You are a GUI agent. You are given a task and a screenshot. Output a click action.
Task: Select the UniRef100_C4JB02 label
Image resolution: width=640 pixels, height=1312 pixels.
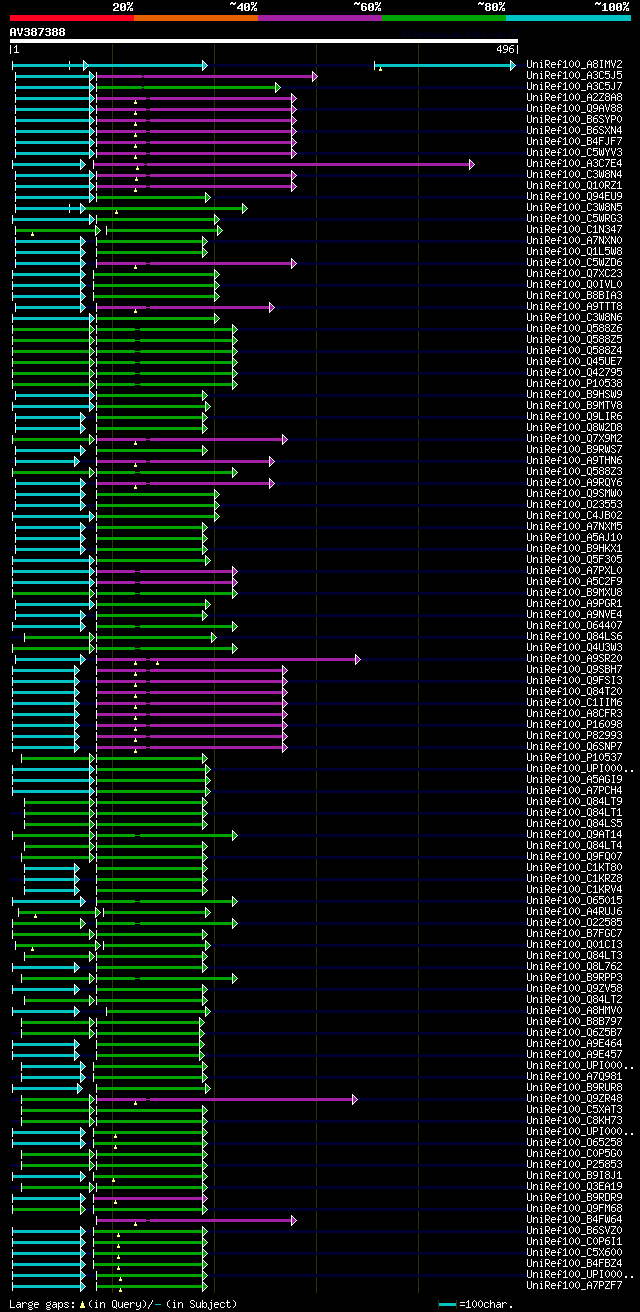pyautogui.click(x=576, y=515)
